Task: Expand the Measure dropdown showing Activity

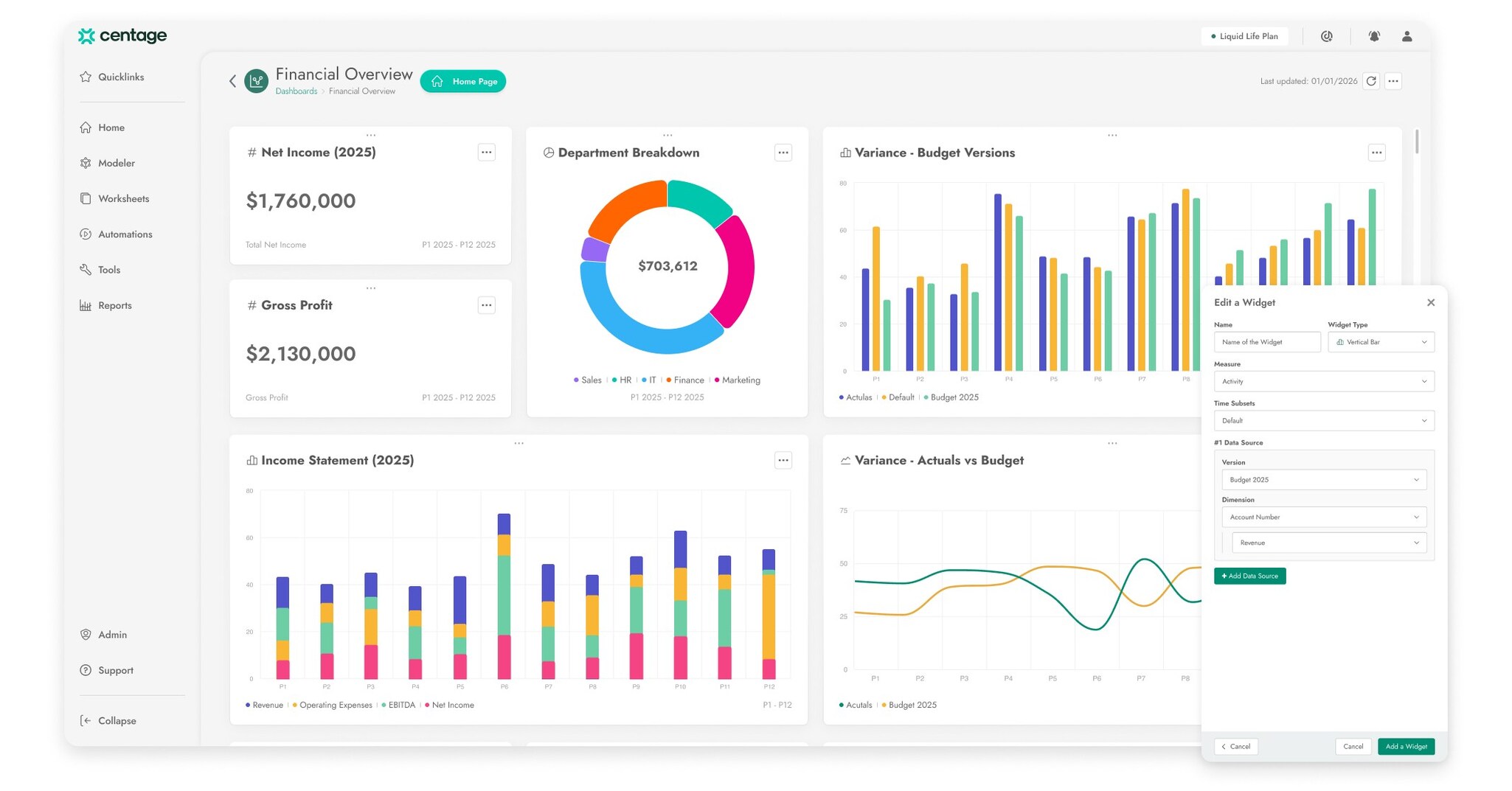Action: click(1323, 381)
